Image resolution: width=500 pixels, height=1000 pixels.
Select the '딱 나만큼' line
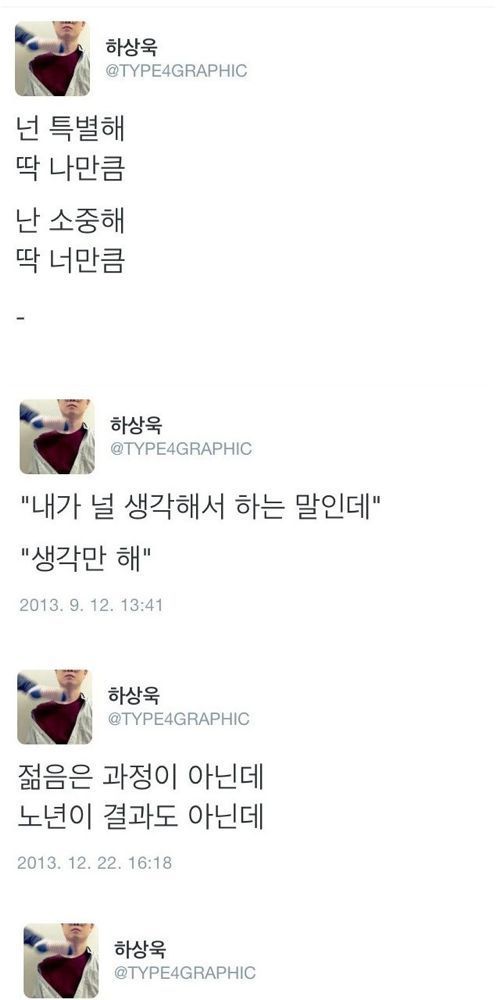tap(70, 168)
